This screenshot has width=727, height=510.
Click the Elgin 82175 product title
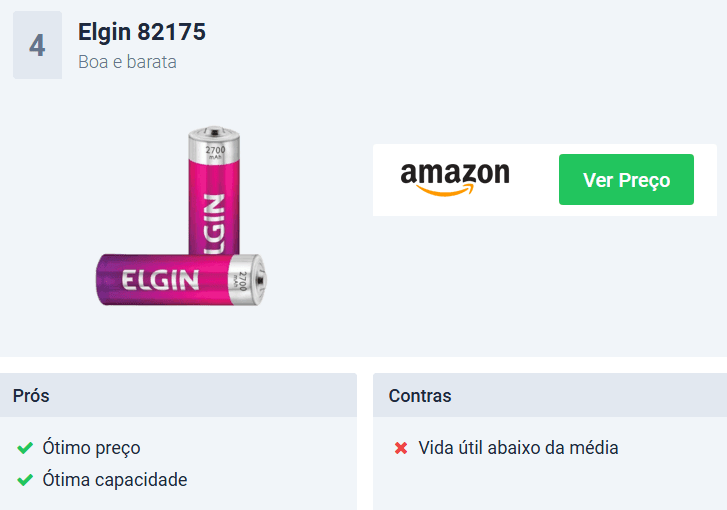(141, 32)
